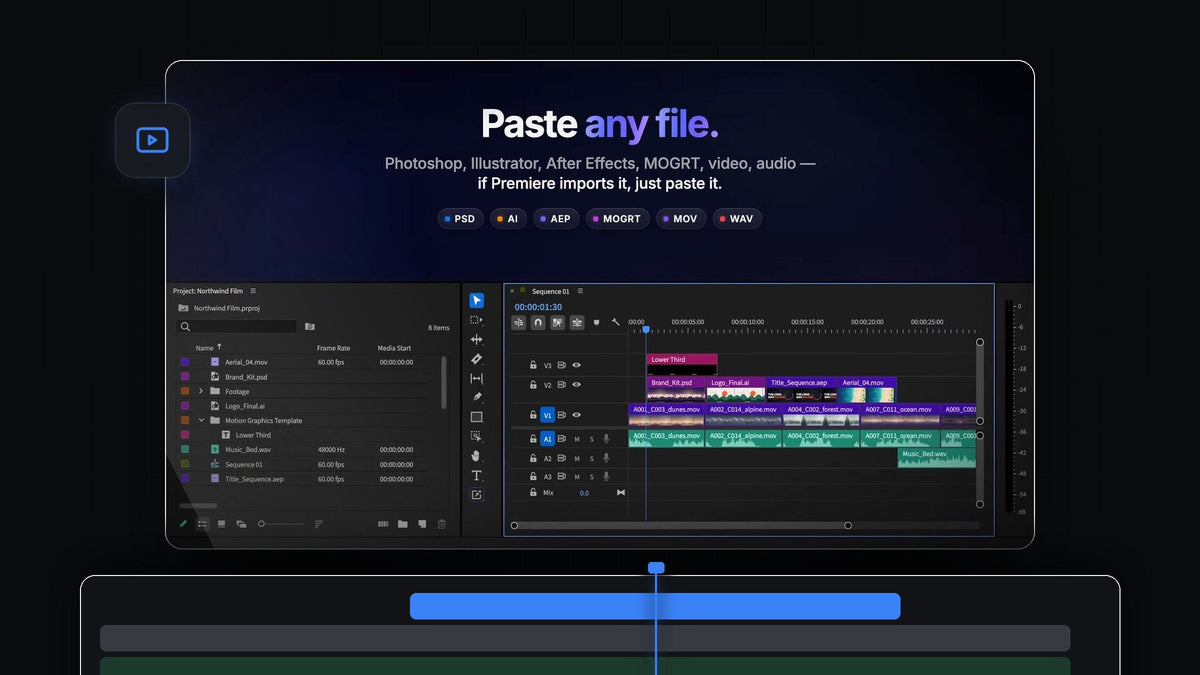Click the AI format pill
This screenshot has width=1200, height=675.
coord(509,218)
